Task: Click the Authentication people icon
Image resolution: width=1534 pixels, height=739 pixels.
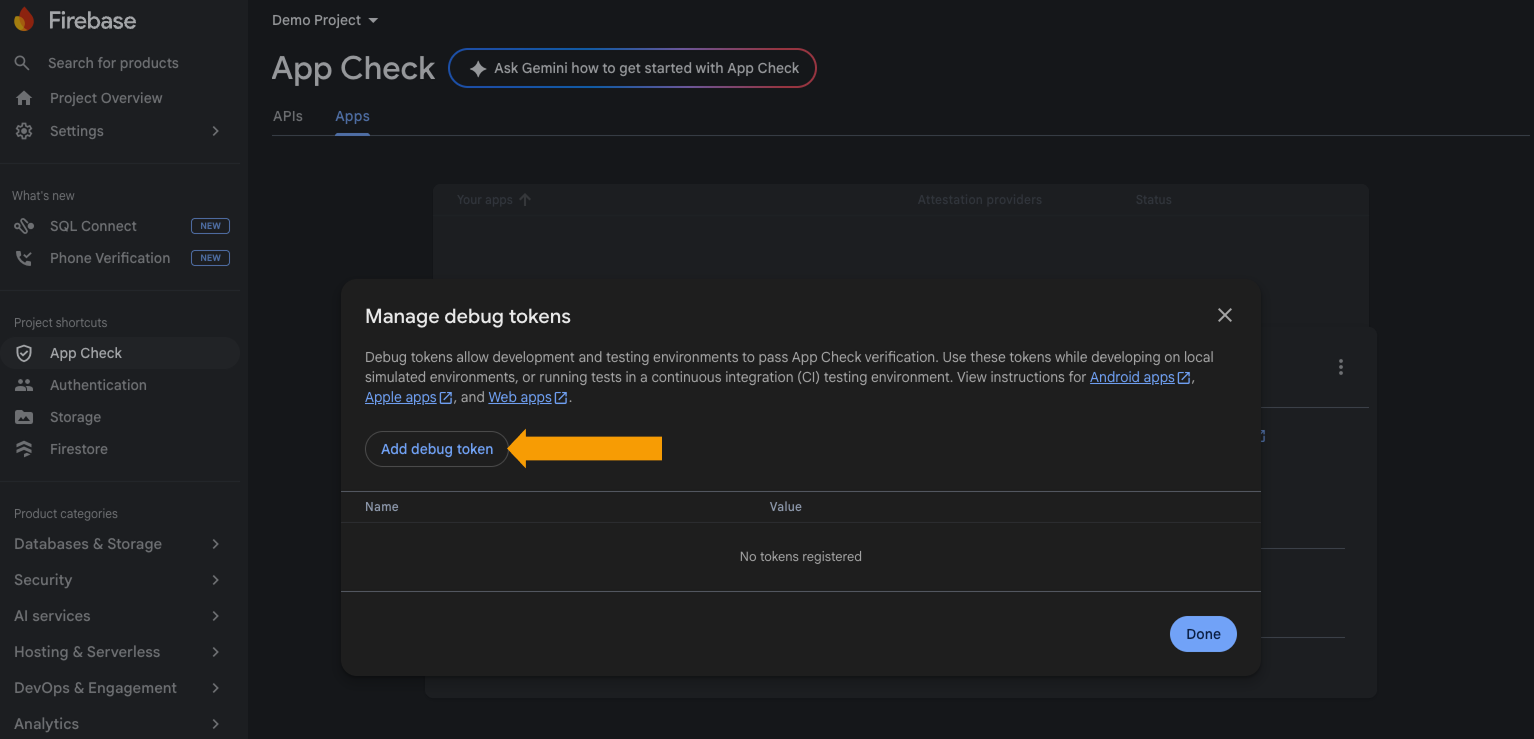Action: [24, 385]
